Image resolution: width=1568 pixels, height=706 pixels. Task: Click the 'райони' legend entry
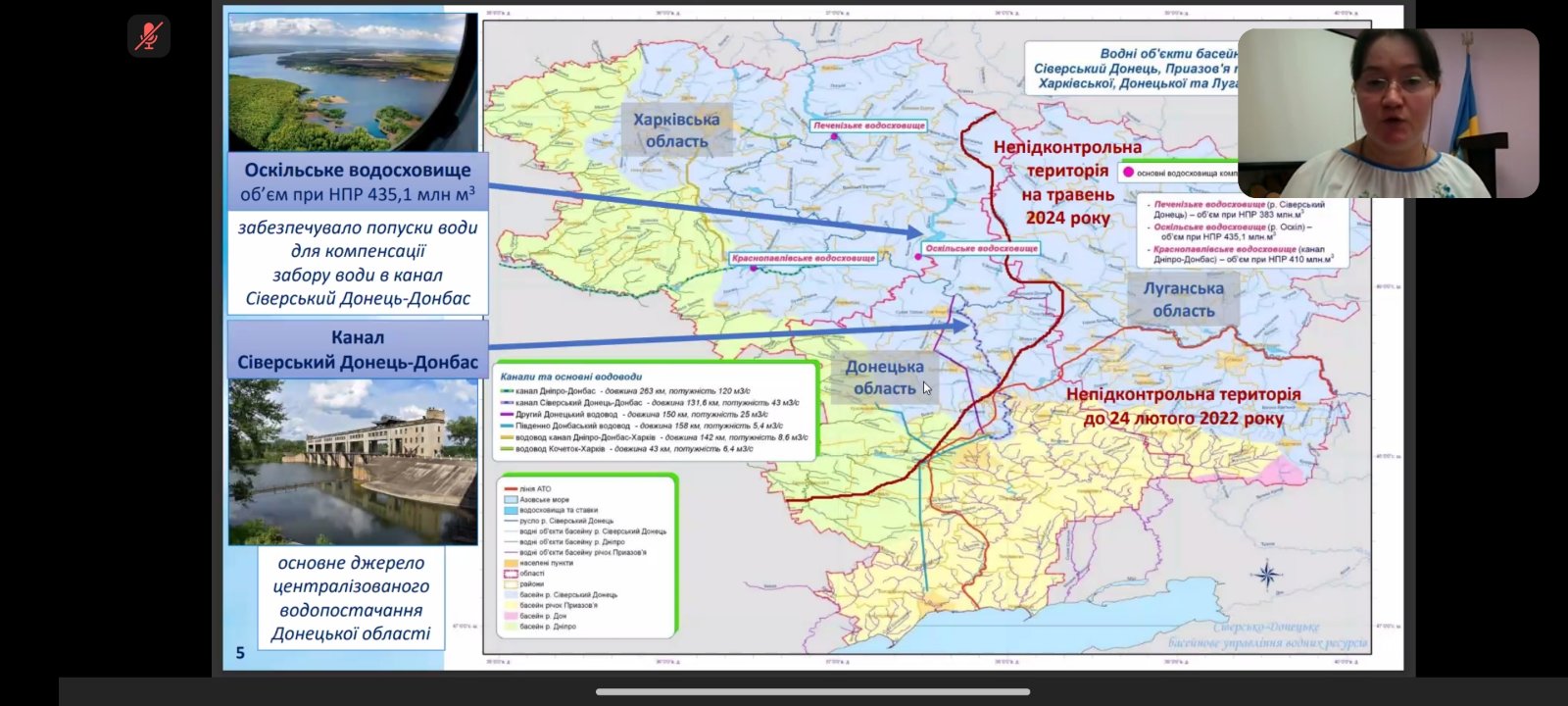(523, 584)
